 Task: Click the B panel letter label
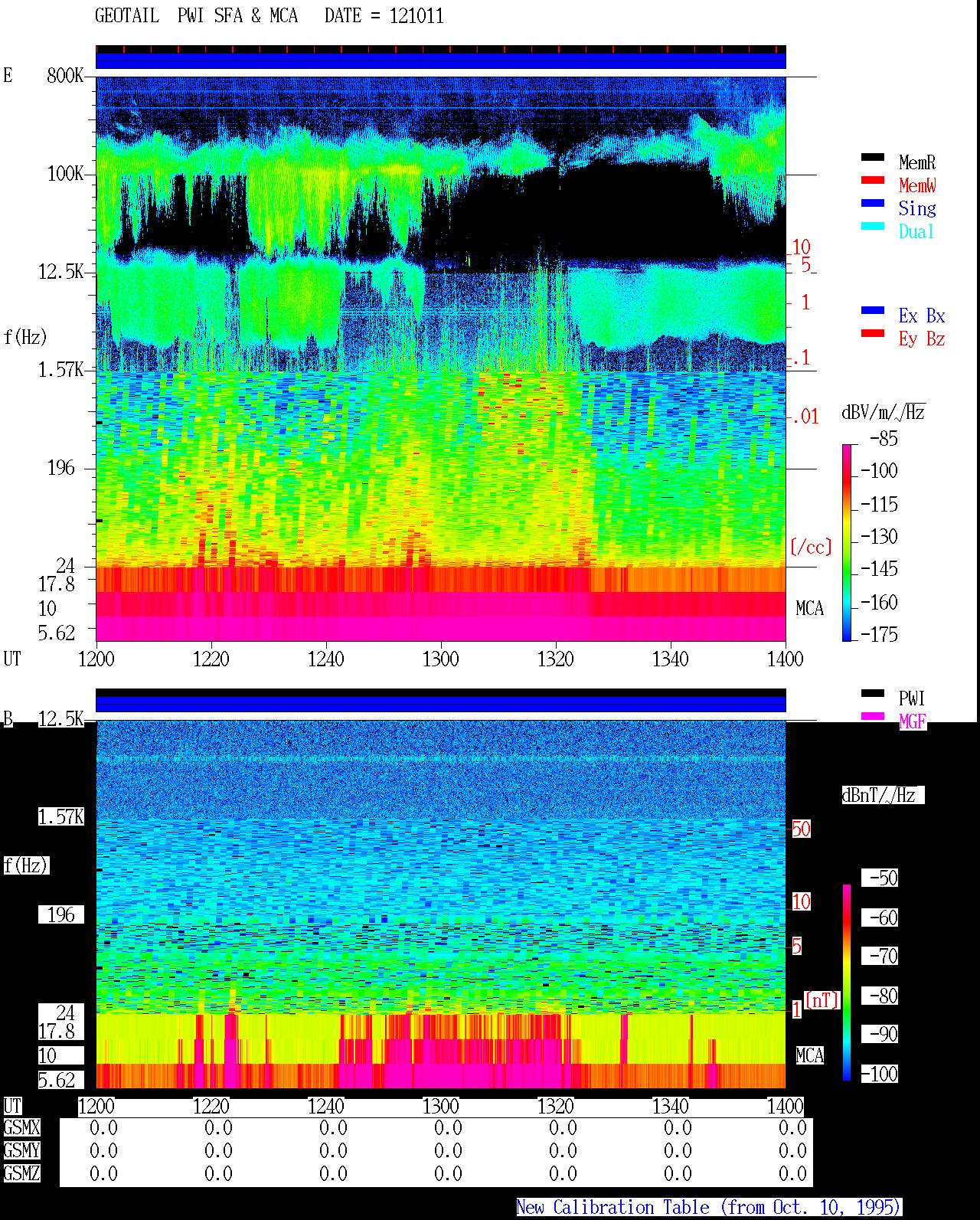pos(8,718)
